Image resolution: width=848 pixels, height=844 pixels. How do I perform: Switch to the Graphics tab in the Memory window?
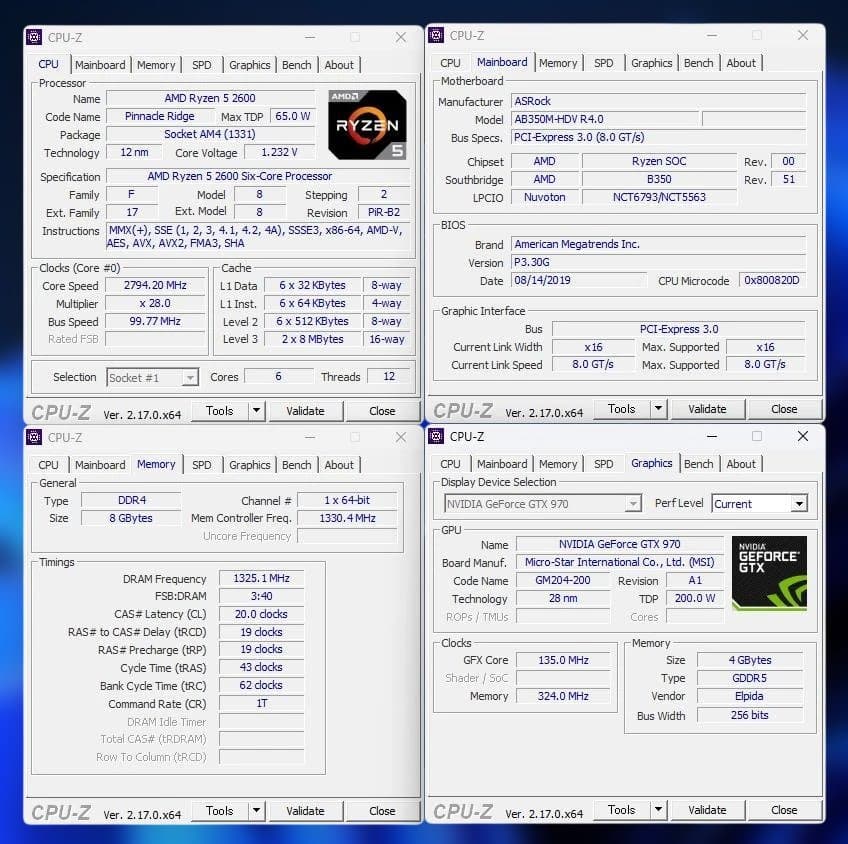[249, 464]
